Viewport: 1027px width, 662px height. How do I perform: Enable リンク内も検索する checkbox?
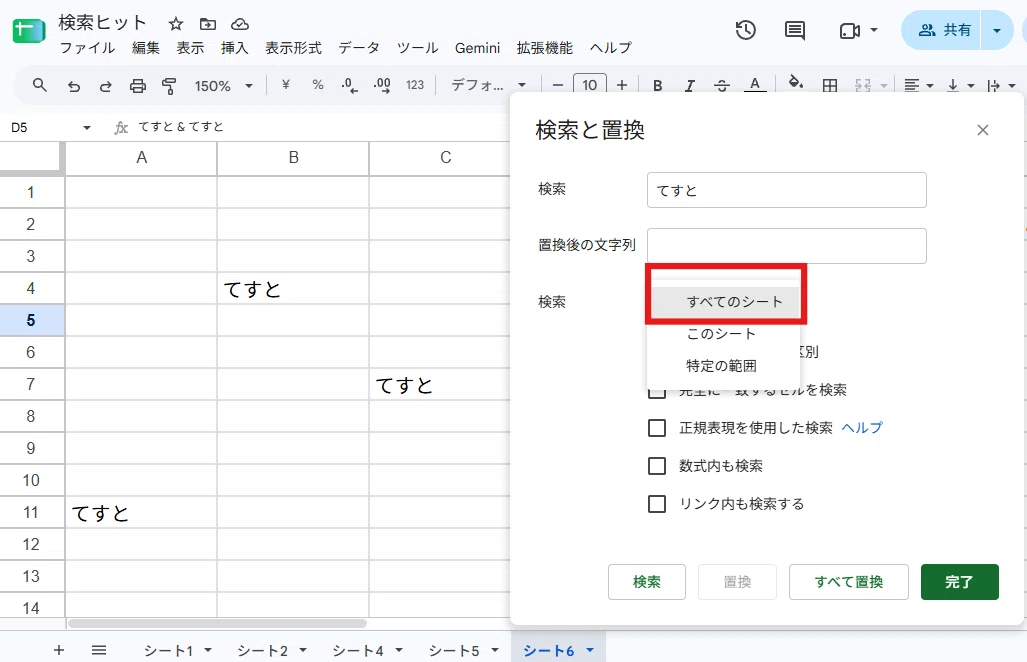(x=657, y=504)
